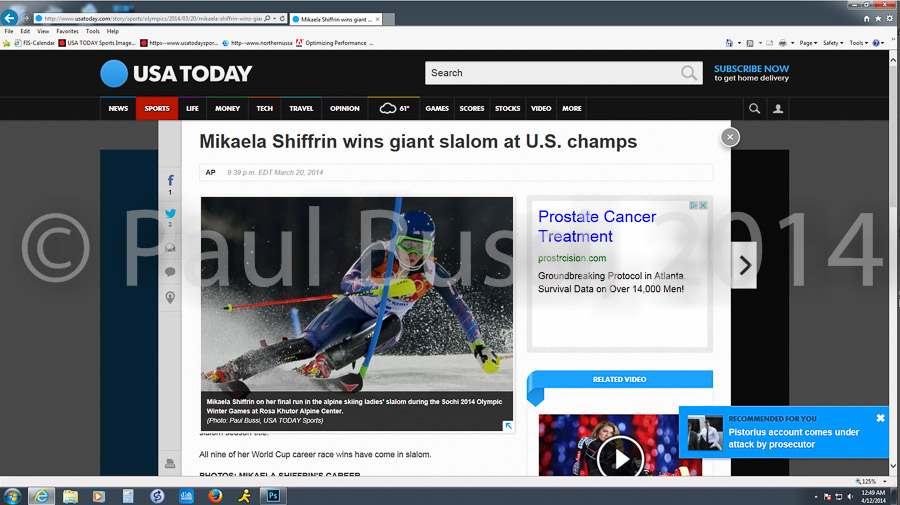Open the FIS-Calendar bookmark

tap(34, 43)
